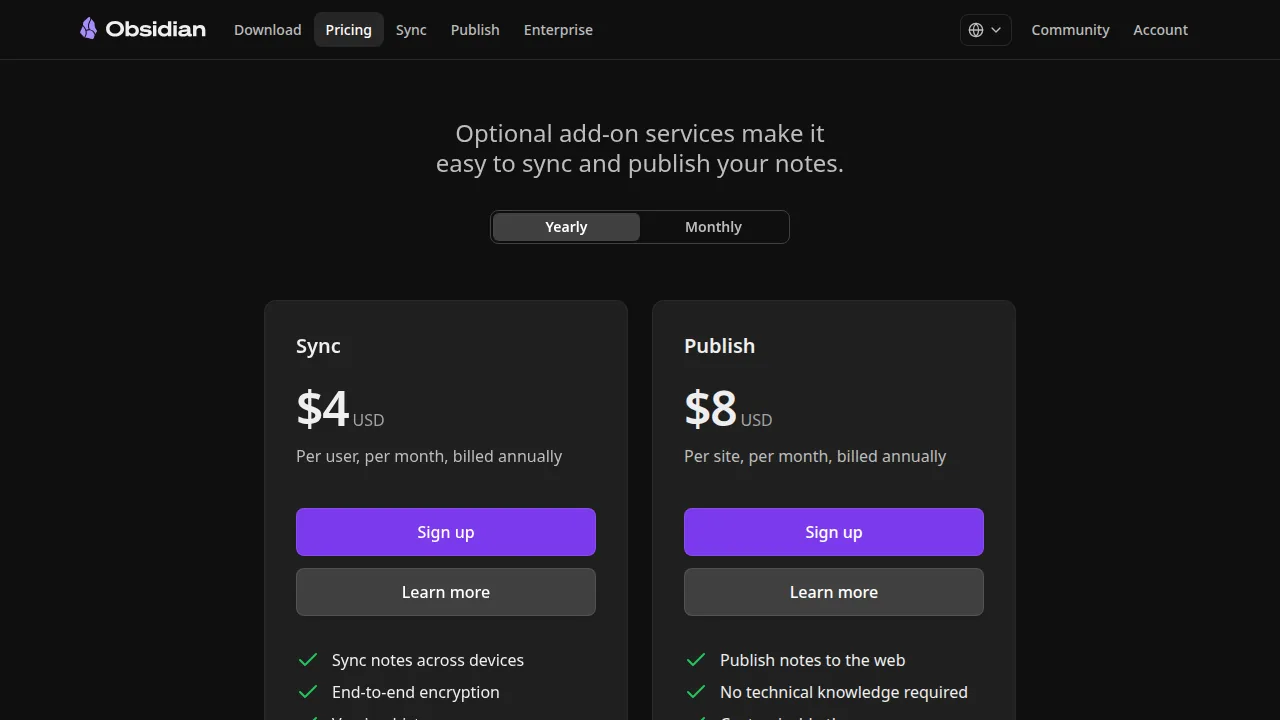Click the Obsidian logo in the header
1280x720 pixels.
click(143, 29)
